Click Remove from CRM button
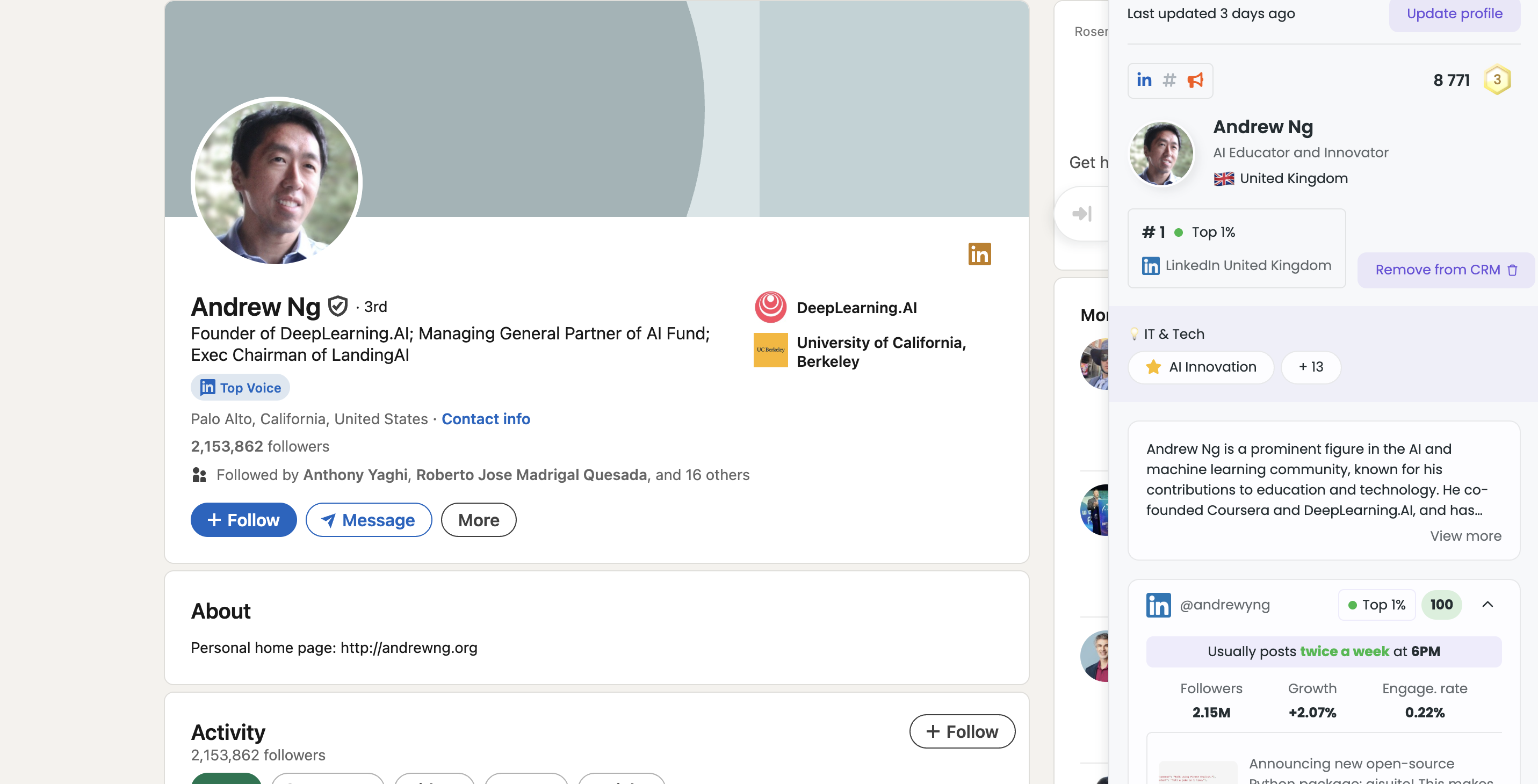Viewport: 1538px width, 784px height. tap(1446, 270)
